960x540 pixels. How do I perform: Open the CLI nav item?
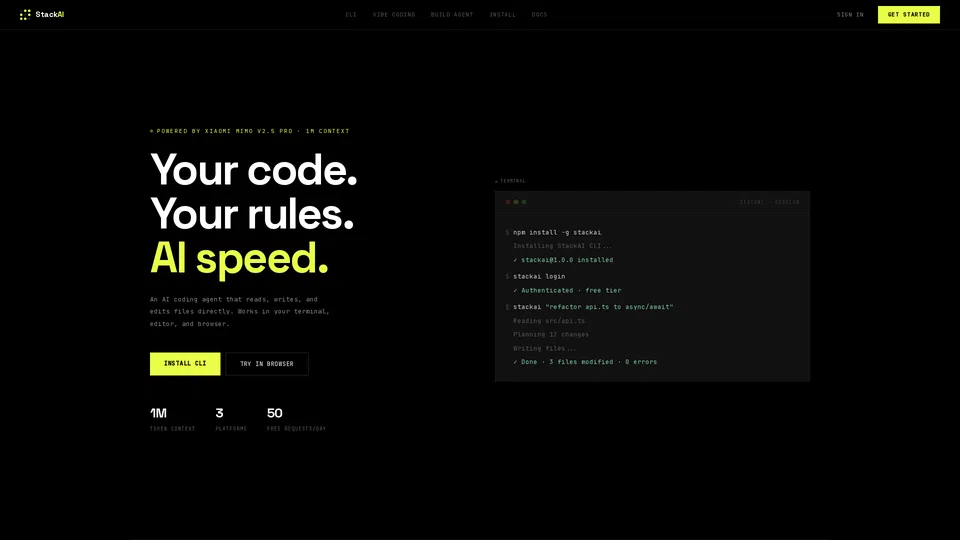351,15
